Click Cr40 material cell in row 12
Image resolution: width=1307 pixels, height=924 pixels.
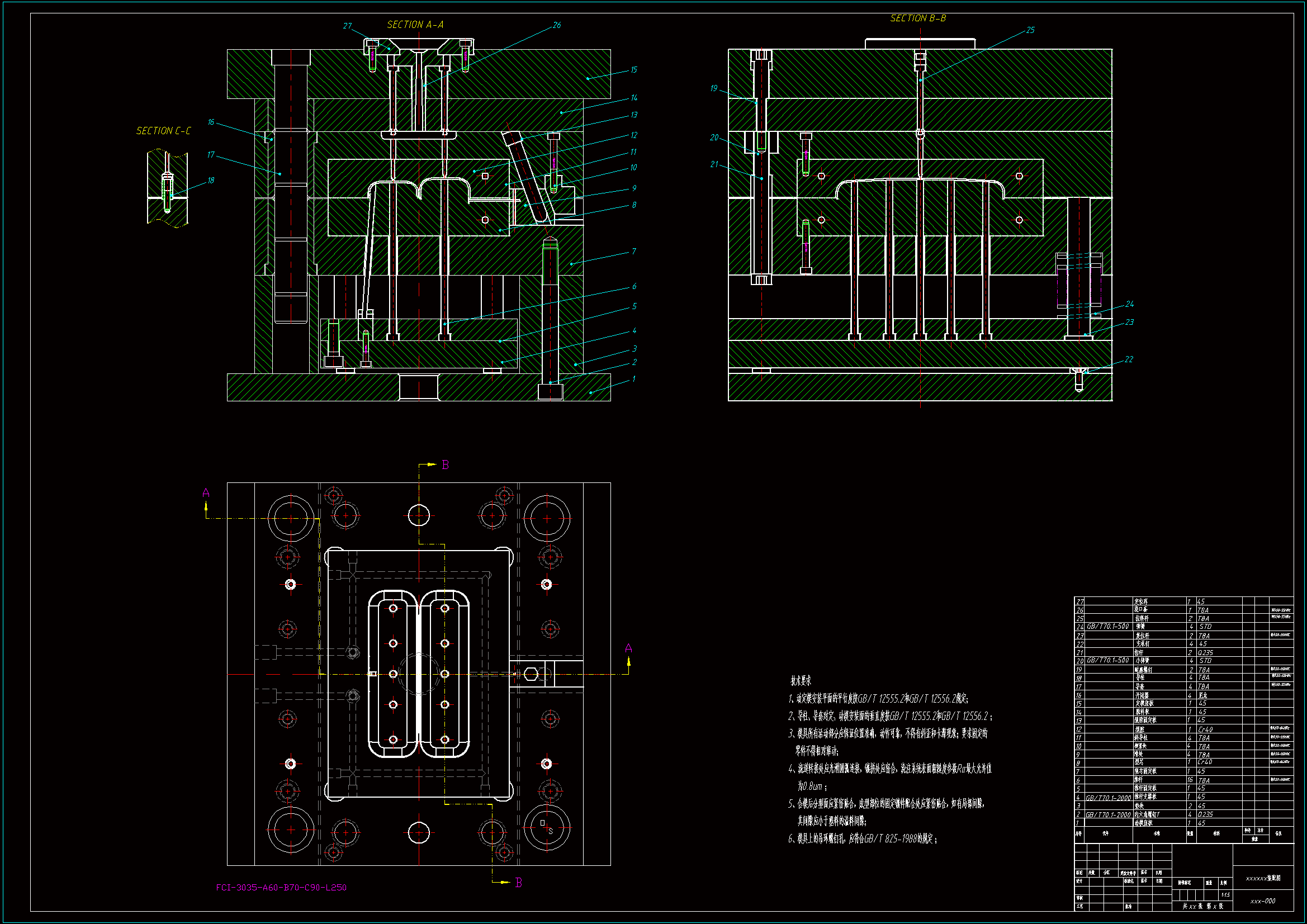click(x=1205, y=729)
